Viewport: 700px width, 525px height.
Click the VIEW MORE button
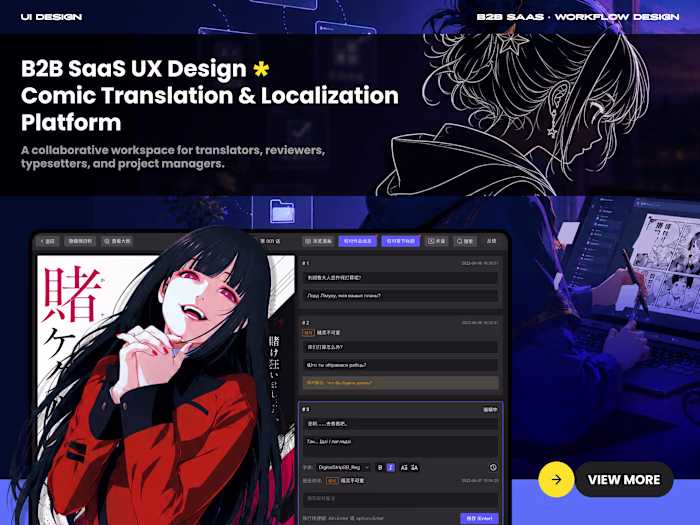[624, 479]
